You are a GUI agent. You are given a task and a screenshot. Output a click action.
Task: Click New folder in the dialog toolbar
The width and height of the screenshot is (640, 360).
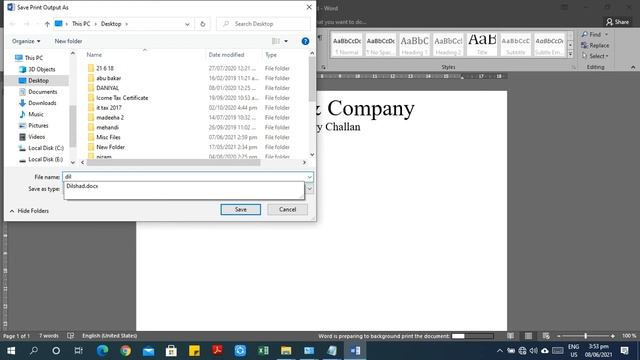(x=68, y=41)
